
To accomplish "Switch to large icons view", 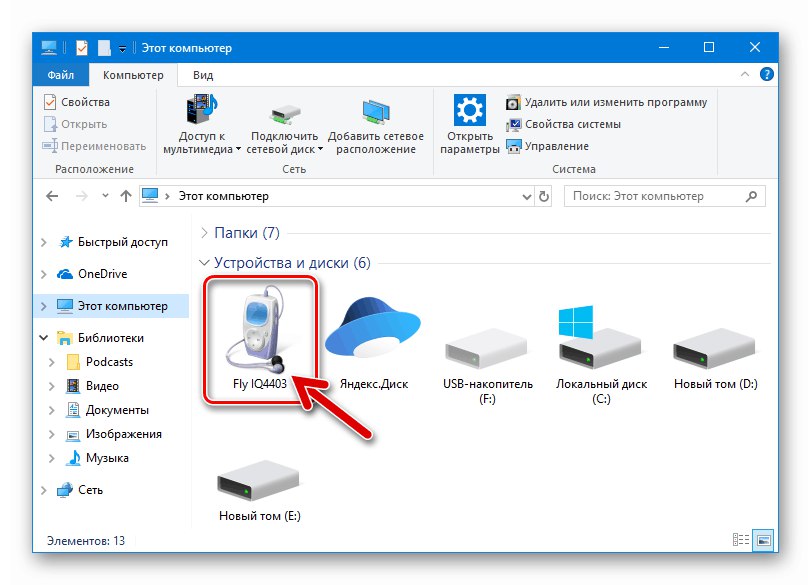I will 763,540.
